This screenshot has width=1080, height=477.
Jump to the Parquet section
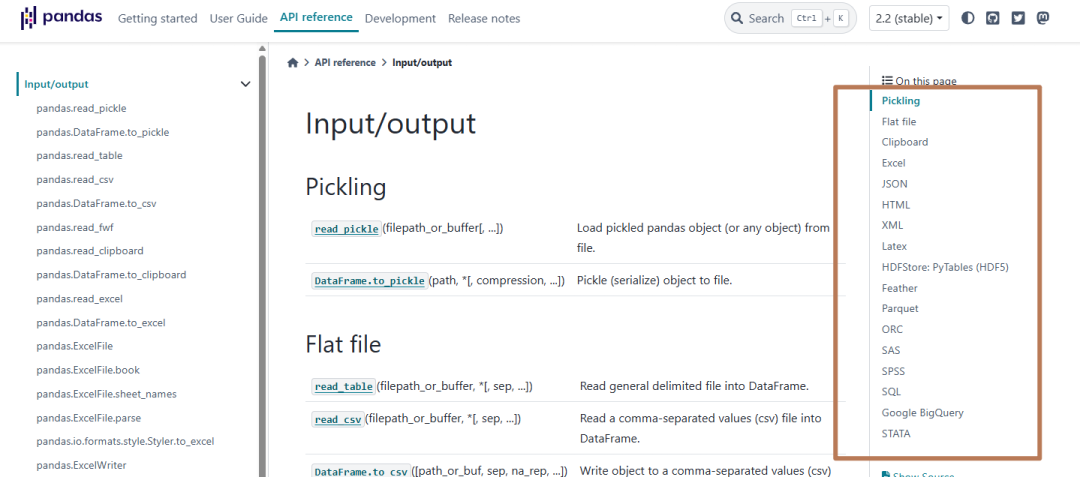pyautogui.click(x=900, y=308)
